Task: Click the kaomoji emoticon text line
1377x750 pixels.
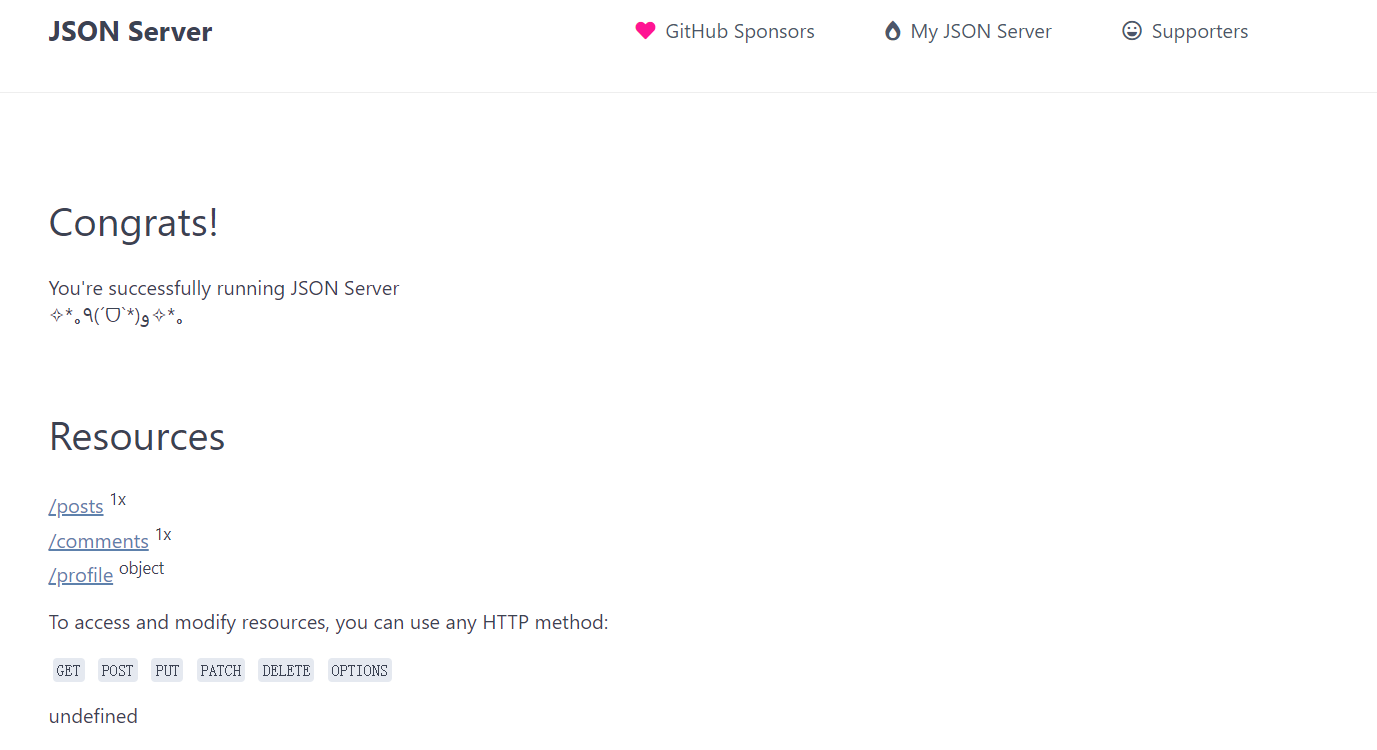Action: [x=116, y=318]
